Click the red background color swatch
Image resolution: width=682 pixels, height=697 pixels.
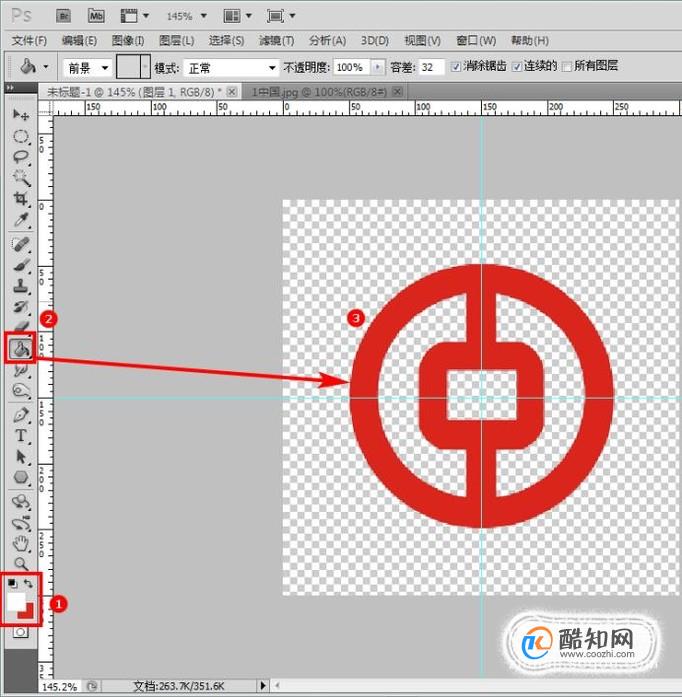(28, 613)
